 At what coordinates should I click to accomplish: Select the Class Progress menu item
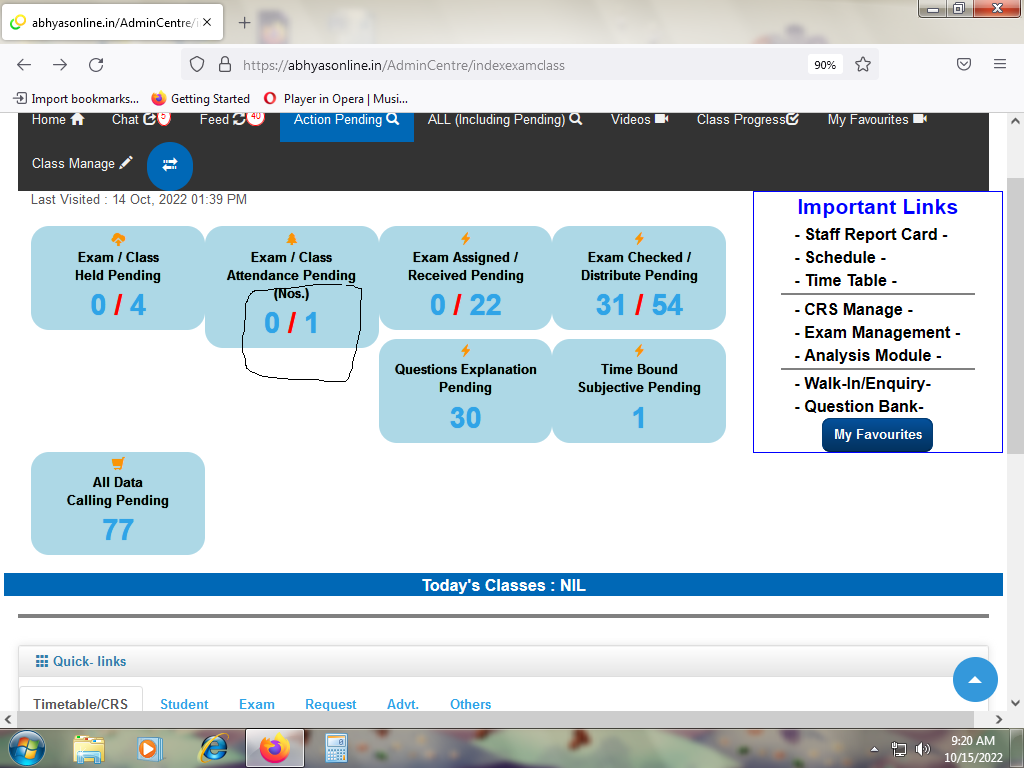click(x=747, y=119)
